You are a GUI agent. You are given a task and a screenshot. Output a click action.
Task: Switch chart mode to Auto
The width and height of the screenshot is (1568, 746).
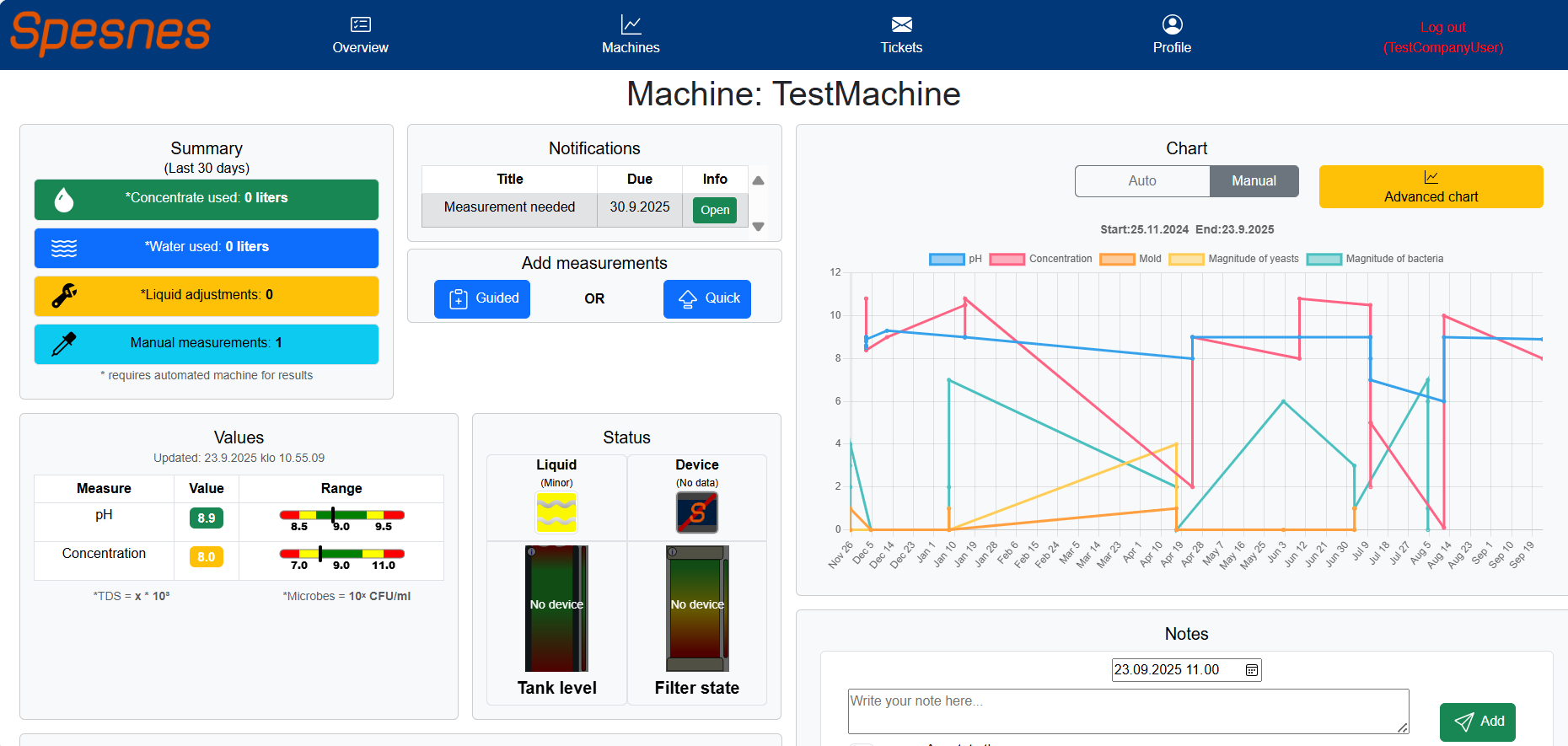[x=1141, y=181]
